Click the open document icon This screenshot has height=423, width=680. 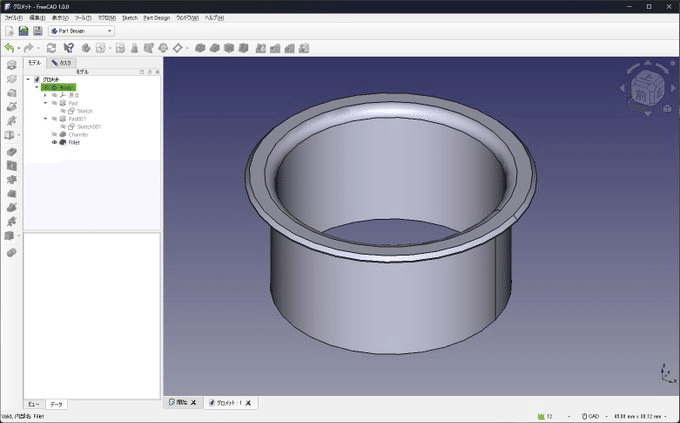(23, 31)
